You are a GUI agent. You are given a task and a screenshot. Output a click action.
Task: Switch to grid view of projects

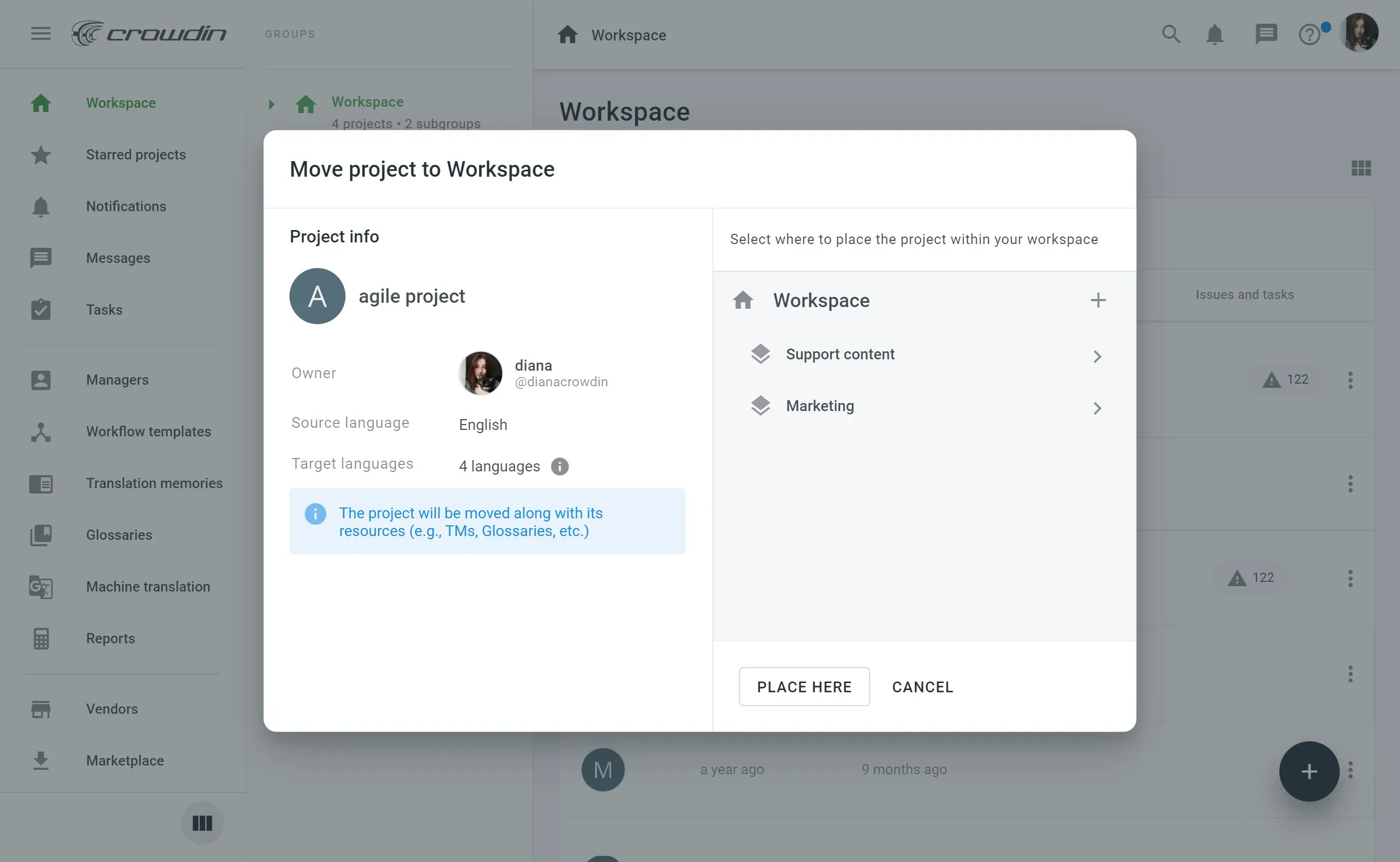[x=1361, y=168]
